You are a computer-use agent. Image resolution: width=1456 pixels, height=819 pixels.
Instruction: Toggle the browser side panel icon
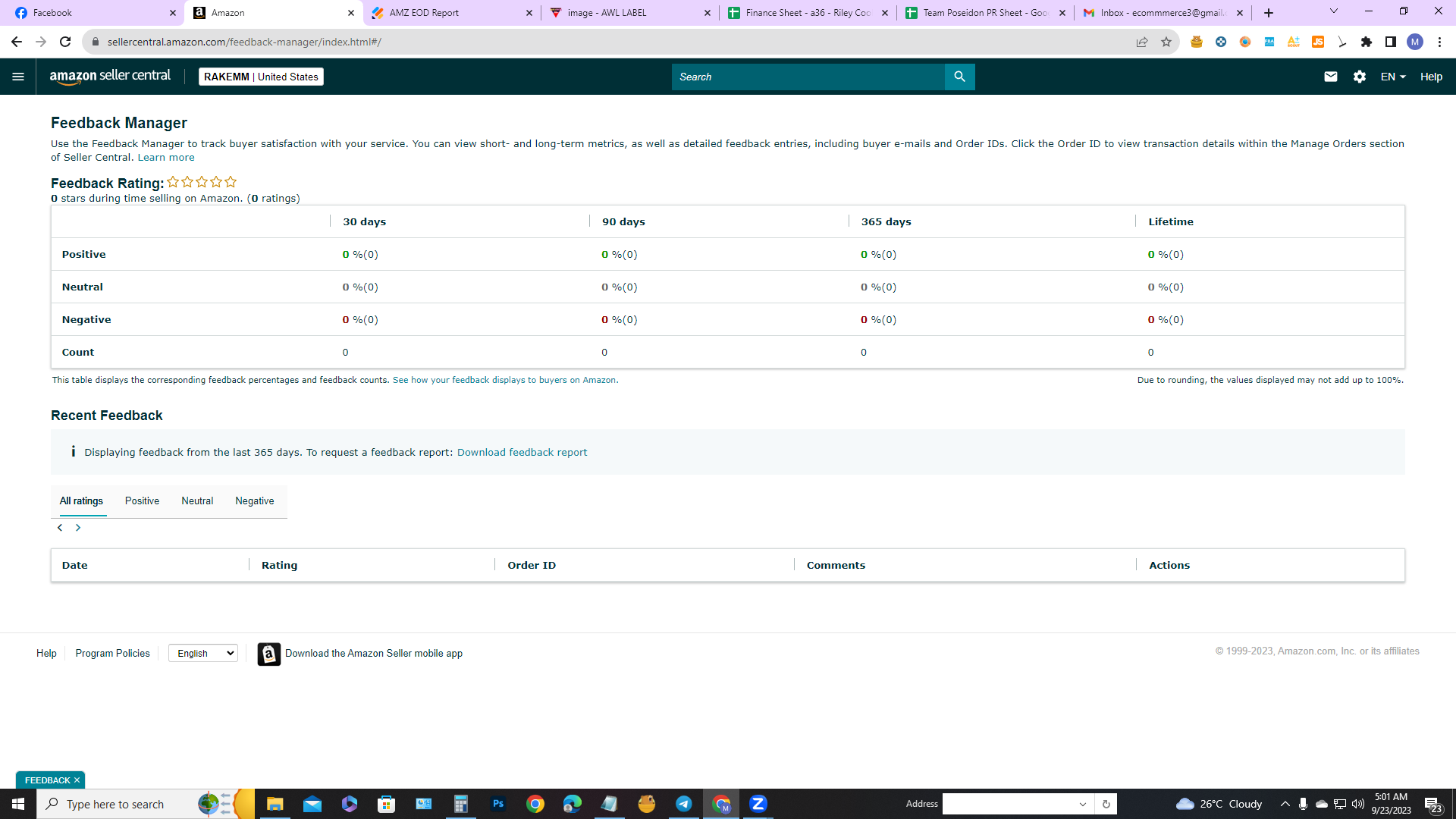1391,42
